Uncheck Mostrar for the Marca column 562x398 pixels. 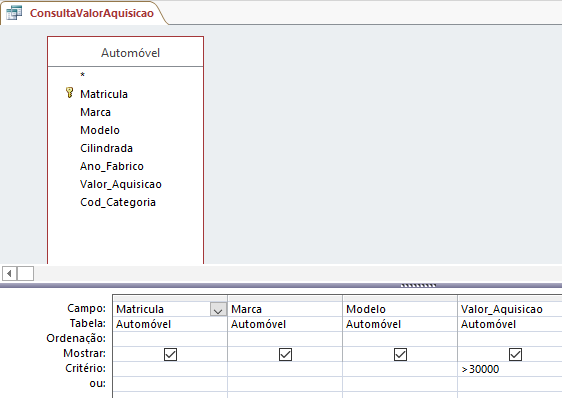tap(285, 354)
